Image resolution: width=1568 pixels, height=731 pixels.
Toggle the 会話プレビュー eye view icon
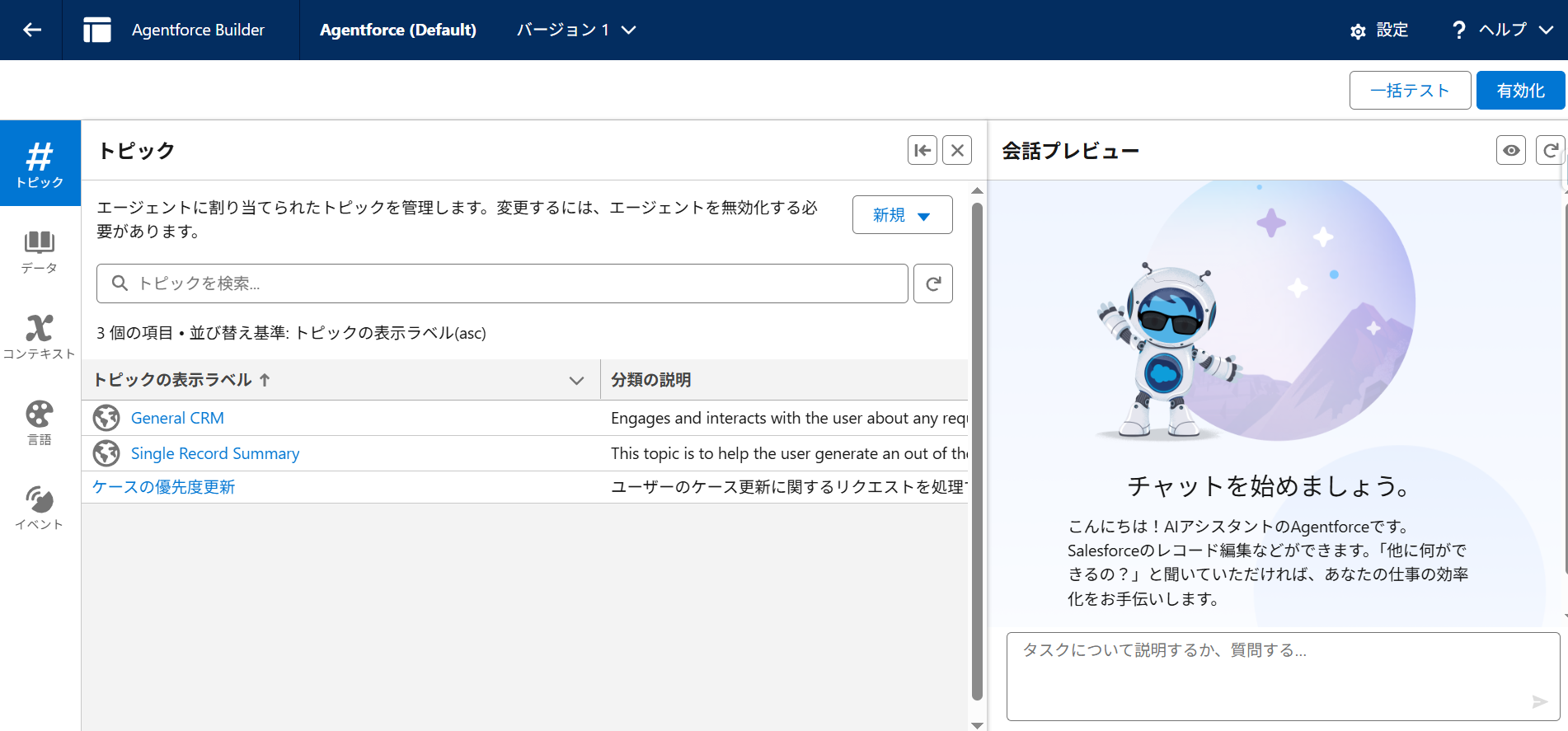click(1511, 150)
